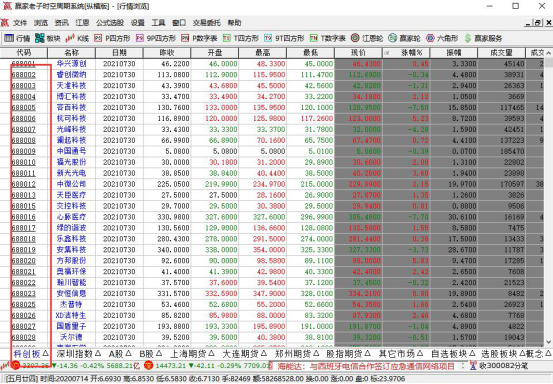This screenshot has width=553, height=384.
Task: Open the 海能达 news ticker headline
Action: [x=366, y=366]
